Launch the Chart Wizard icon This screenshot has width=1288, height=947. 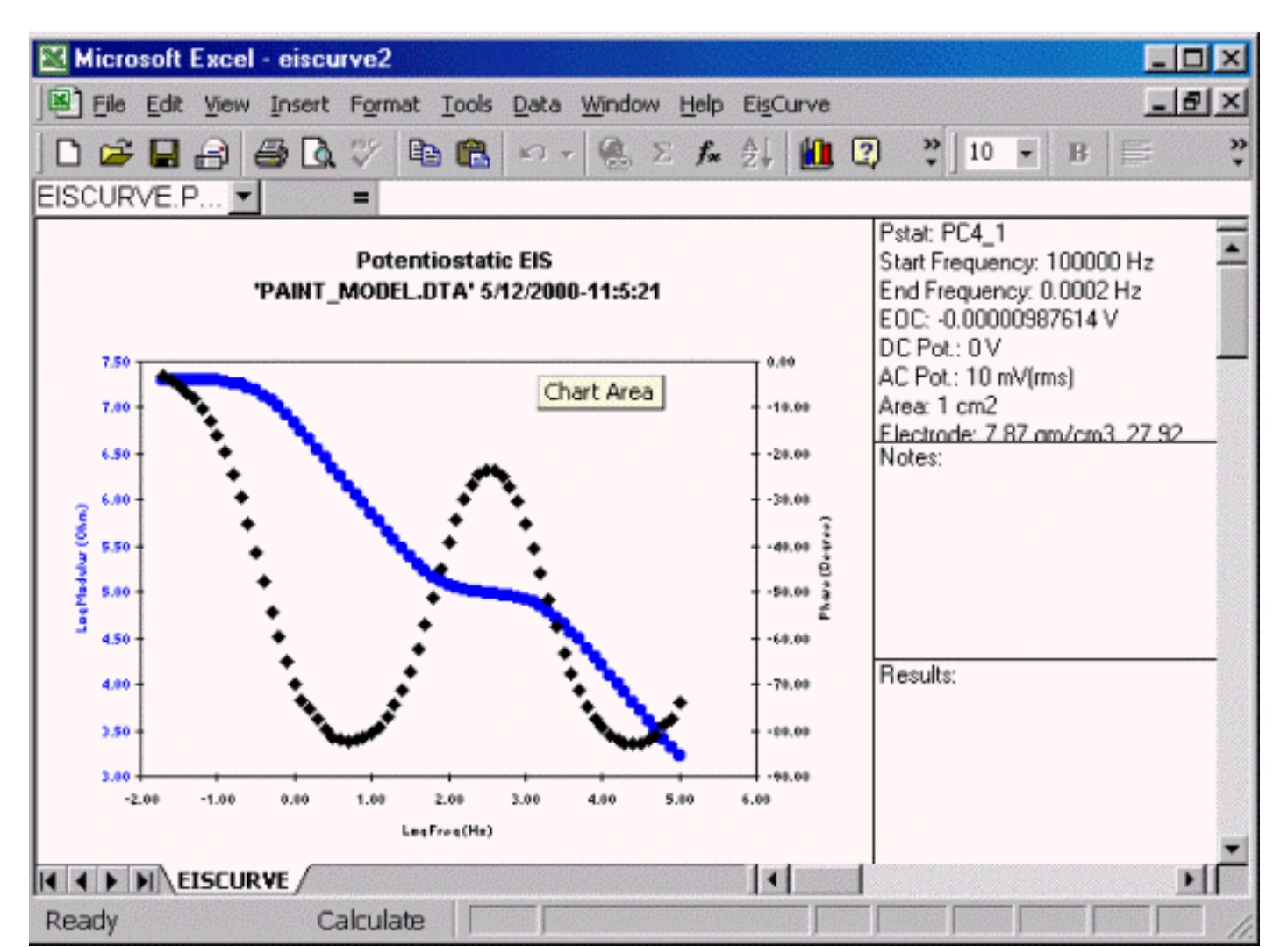click(x=816, y=154)
